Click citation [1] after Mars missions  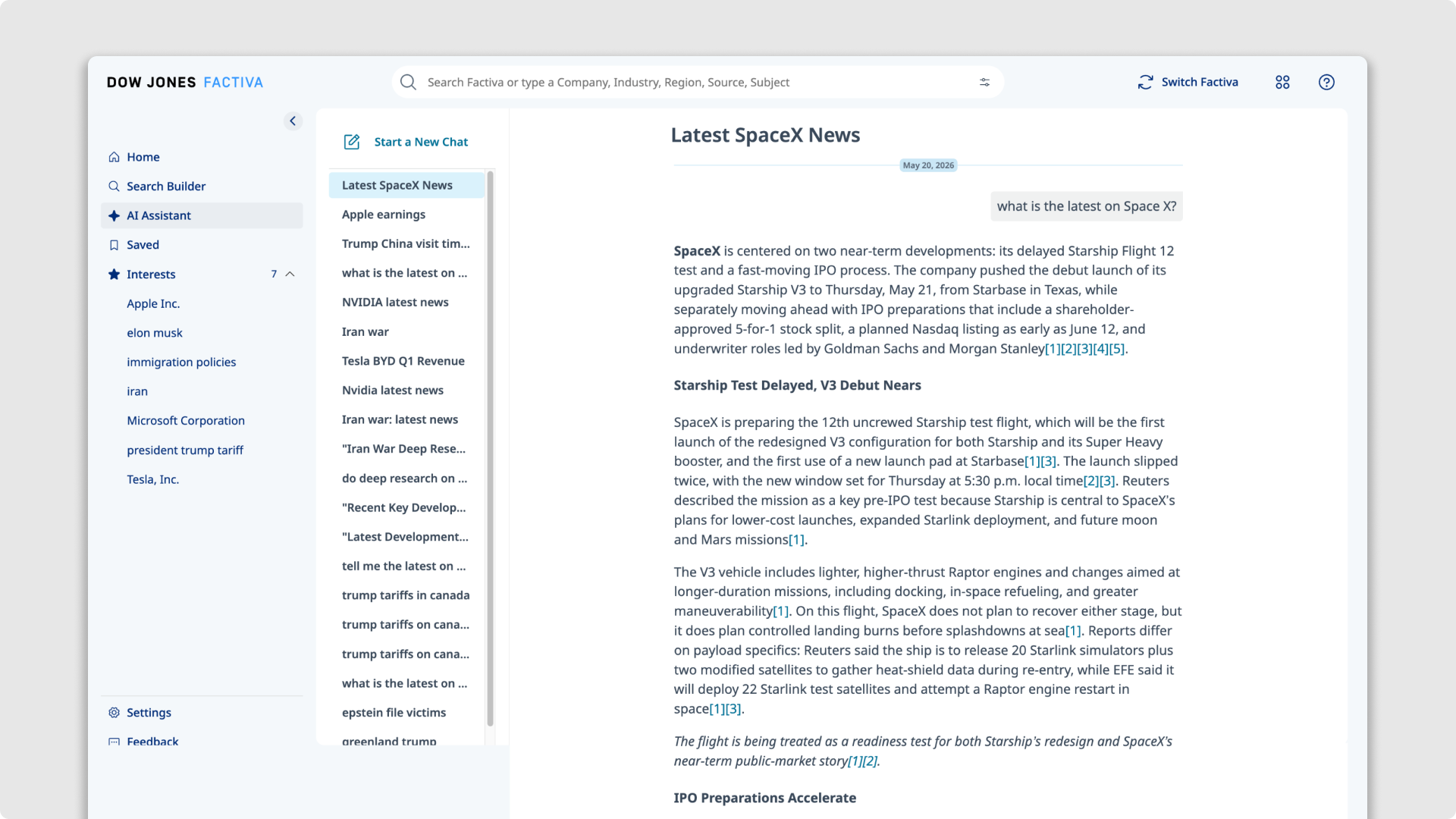[x=796, y=540]
